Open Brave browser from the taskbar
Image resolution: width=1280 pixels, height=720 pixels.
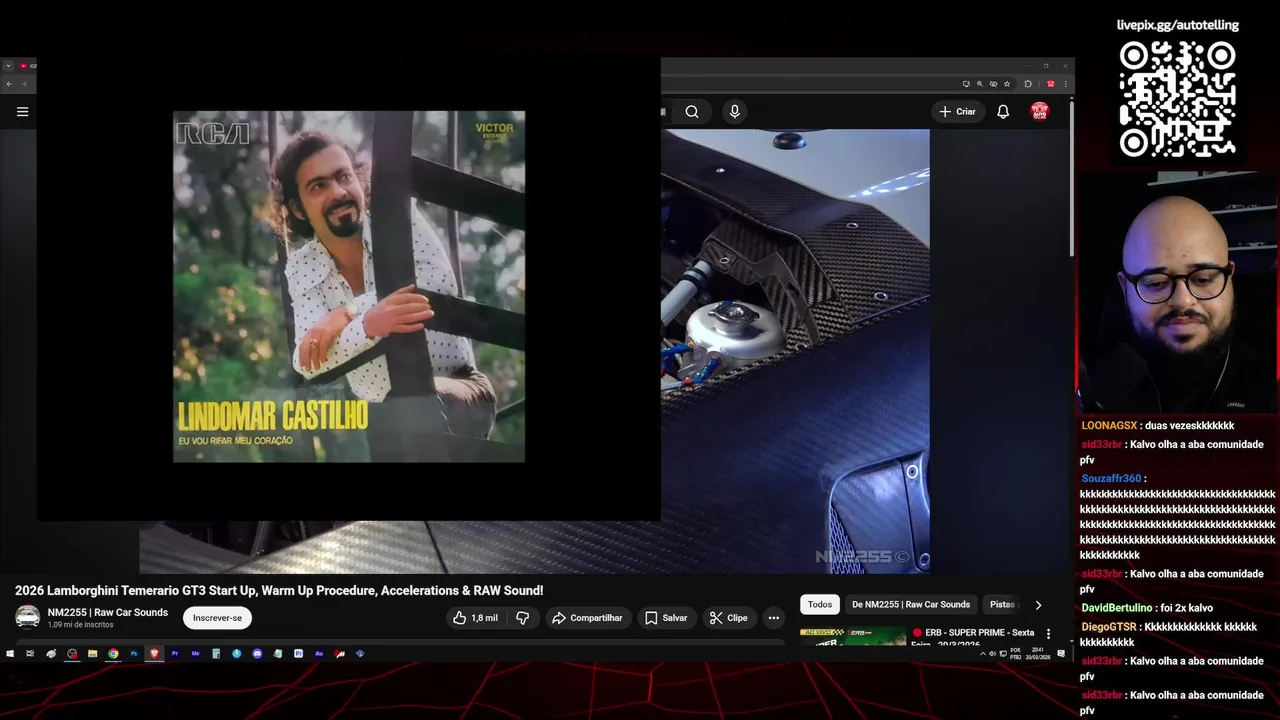(x=154, y=654)
